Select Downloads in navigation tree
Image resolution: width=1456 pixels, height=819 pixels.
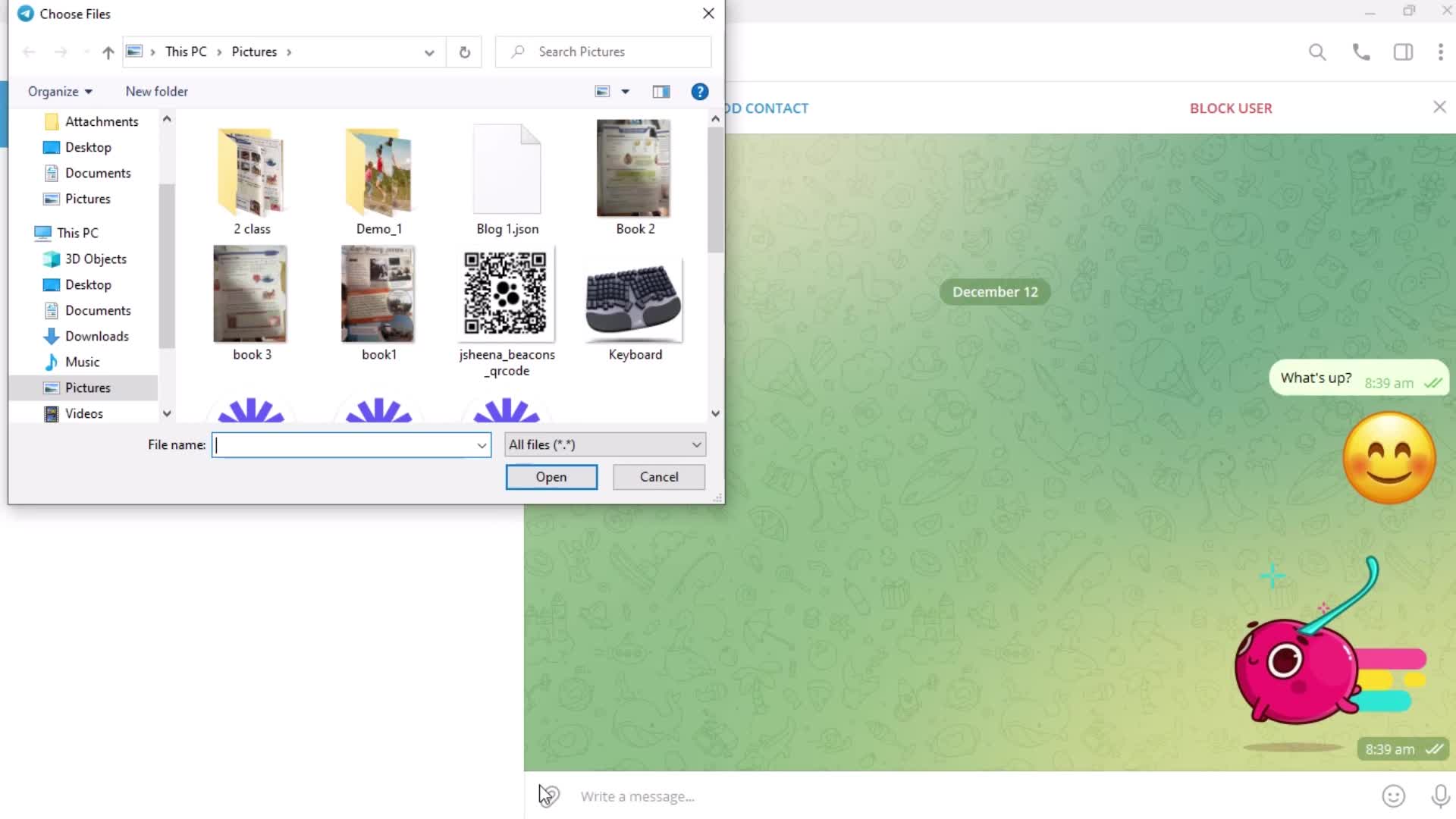pyautogui.click(x=86, y=336)
